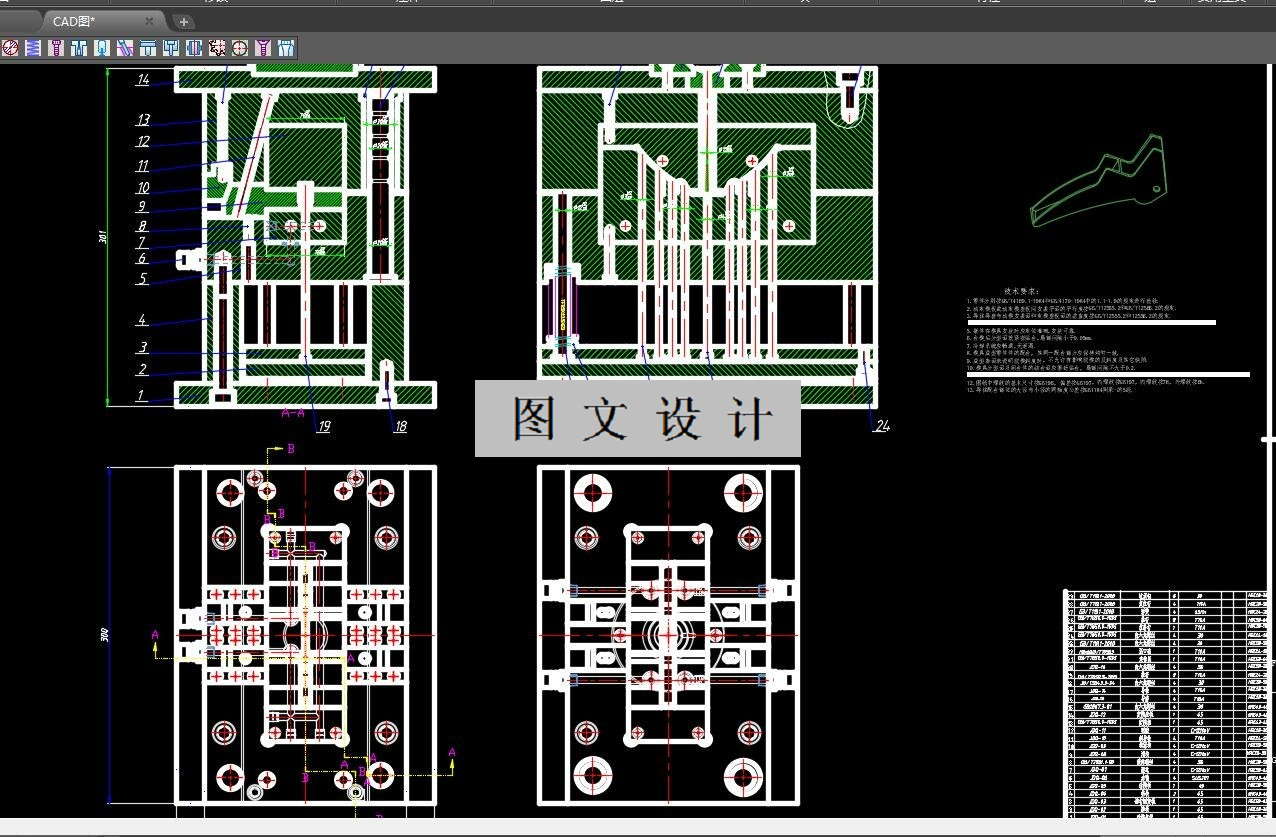Select the spring component tool
The height and width of the screenshot is (837, 1276).
33,47
